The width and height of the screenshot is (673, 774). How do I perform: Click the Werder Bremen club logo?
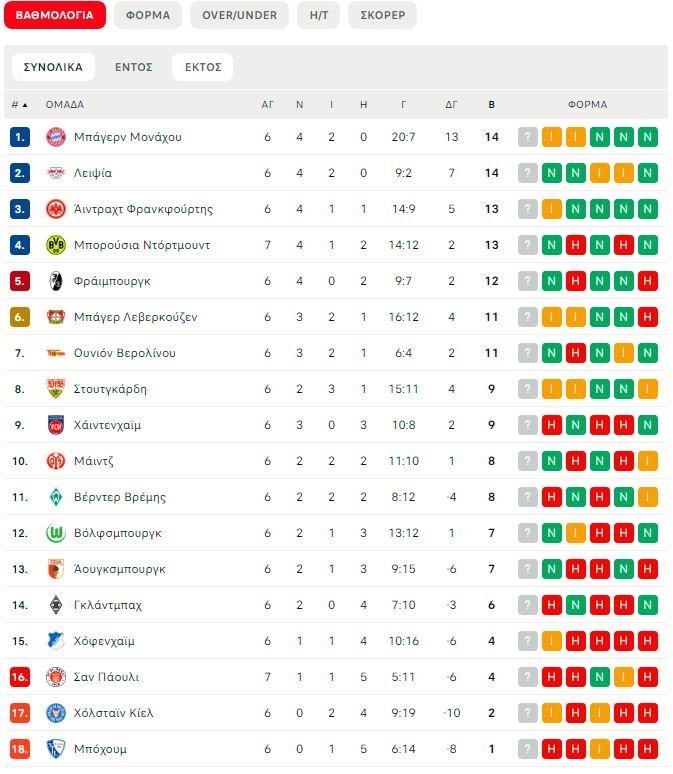pos(55,497)
